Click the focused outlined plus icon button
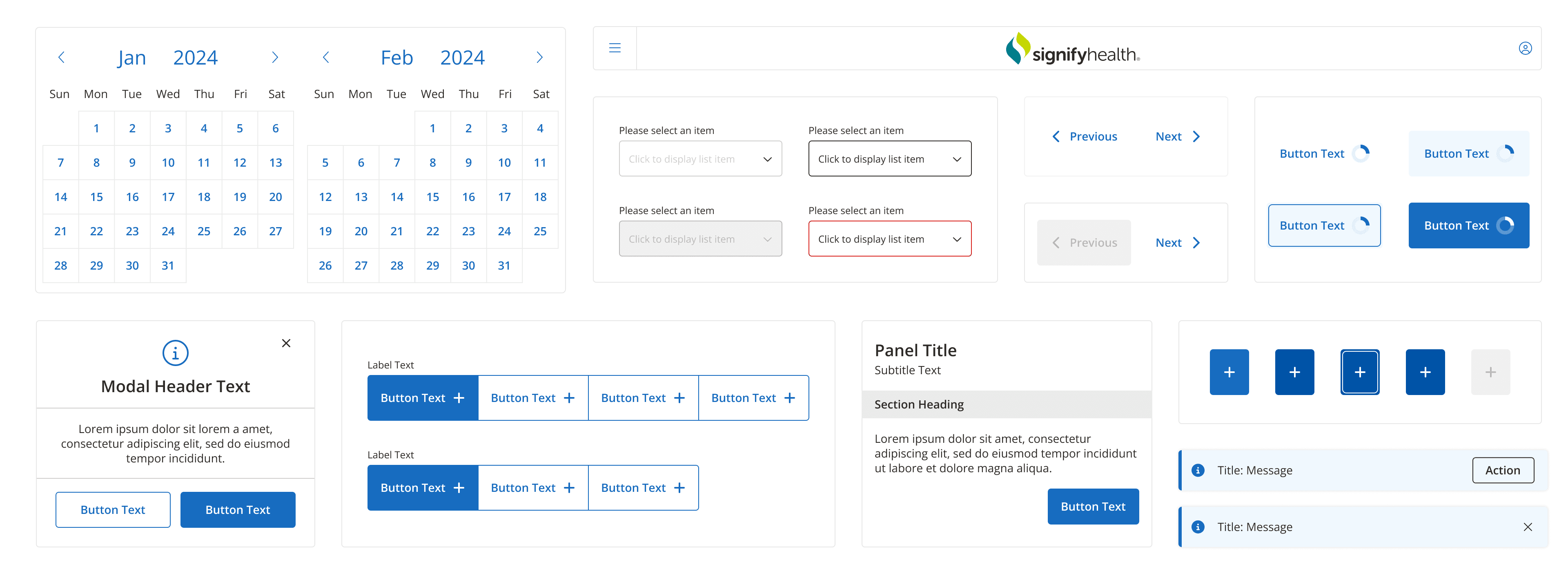 point(1360,372)
